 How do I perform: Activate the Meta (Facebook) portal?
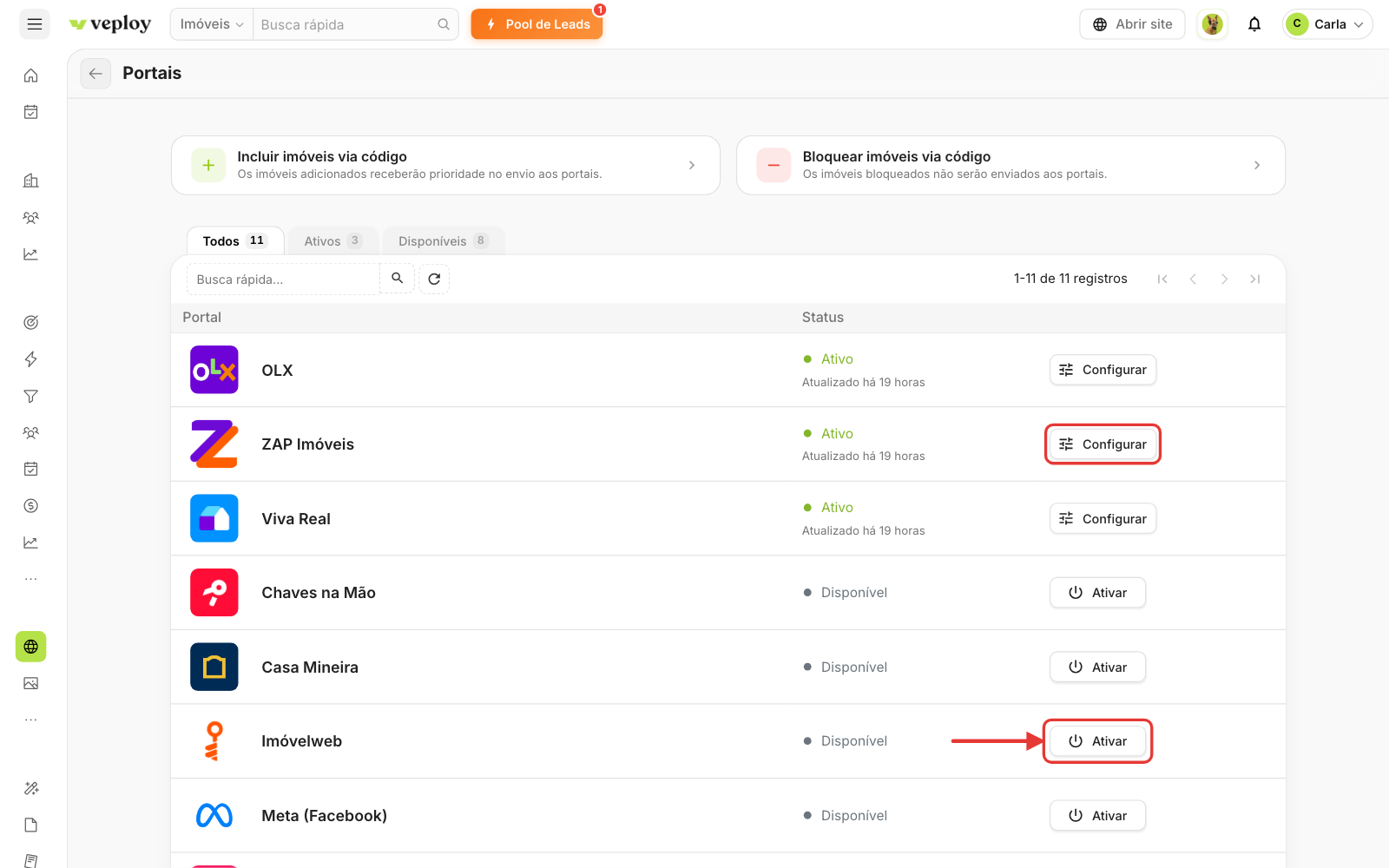coord(1097,816)
